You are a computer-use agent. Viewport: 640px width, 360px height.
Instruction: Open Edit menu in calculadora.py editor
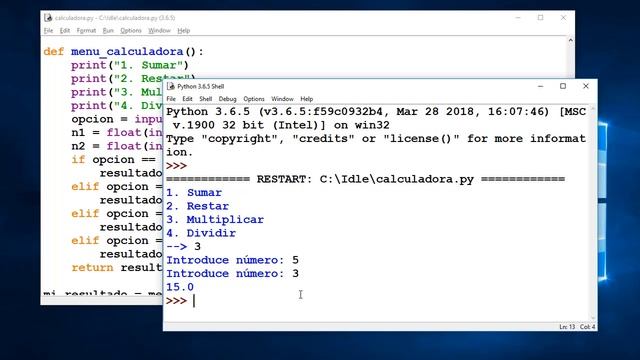pos(65,31)
